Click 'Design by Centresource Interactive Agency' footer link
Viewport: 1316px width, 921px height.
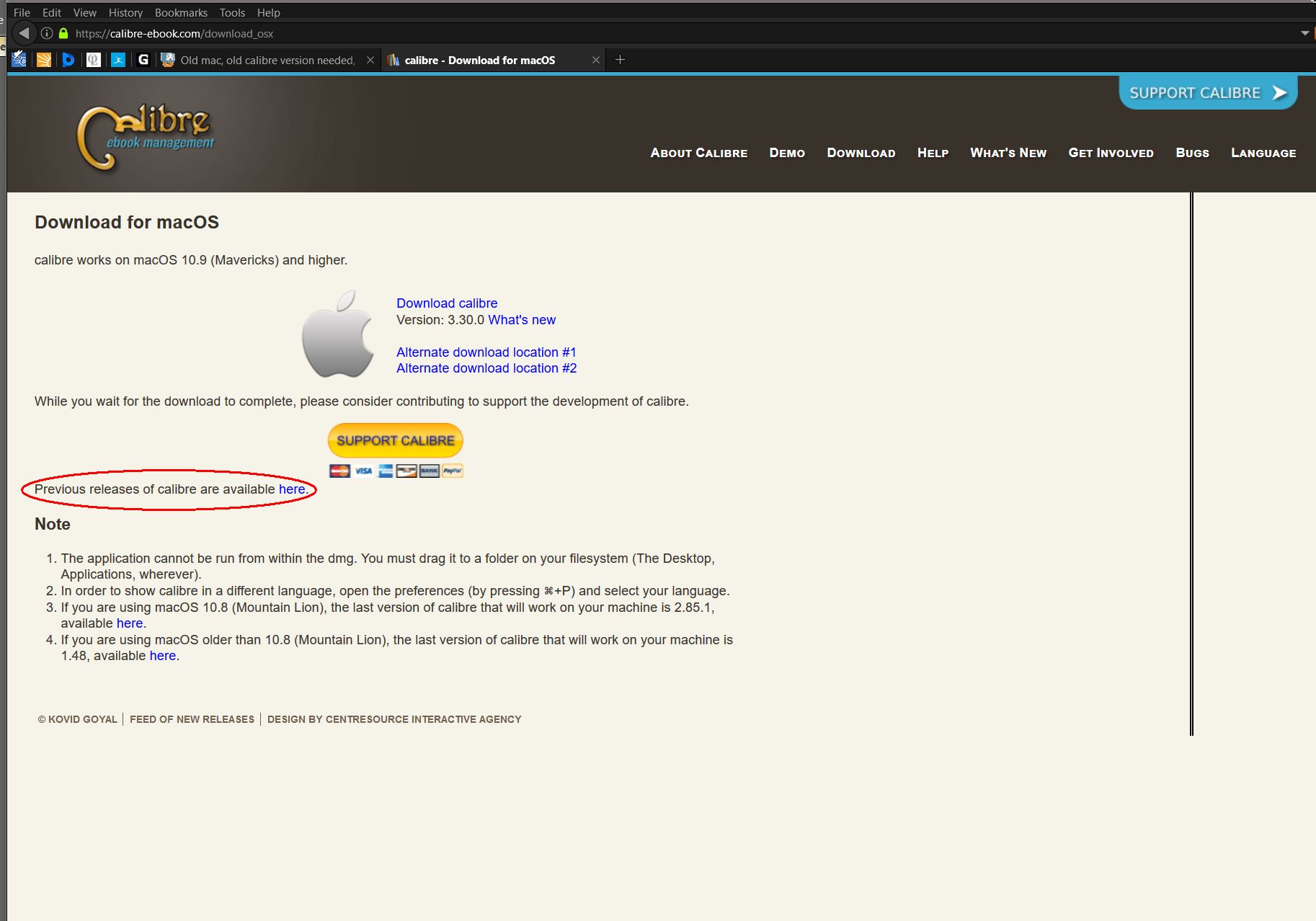tap(394, 719)
